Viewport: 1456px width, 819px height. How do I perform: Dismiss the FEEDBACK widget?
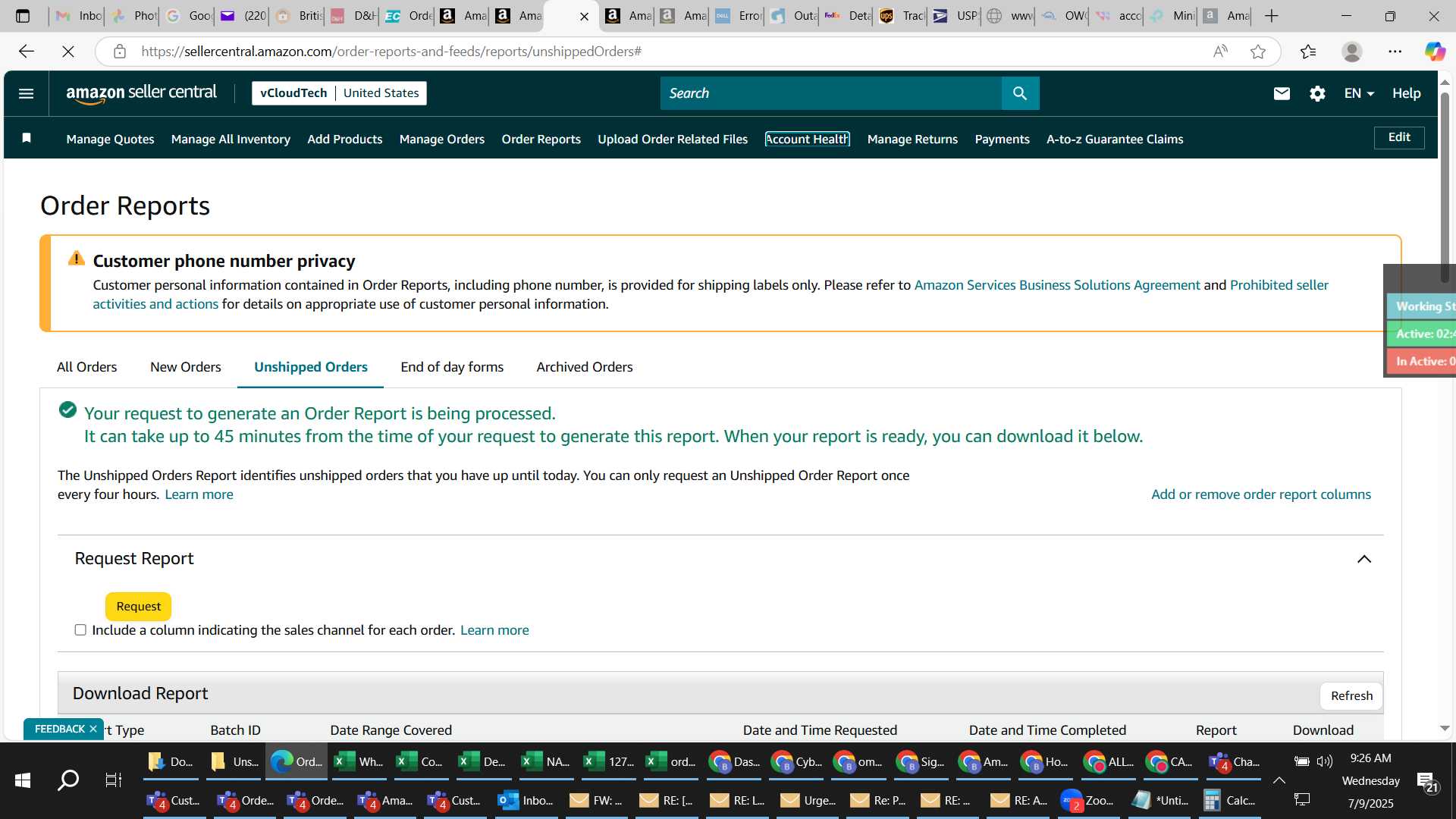(93, 729)
